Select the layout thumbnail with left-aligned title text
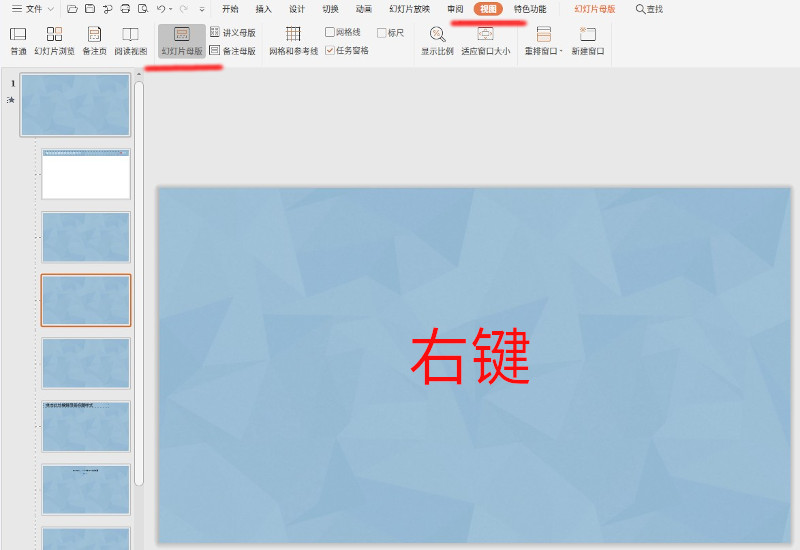This screenshot has width=800, height=550. pyautogui.click(x=86, y=427)
